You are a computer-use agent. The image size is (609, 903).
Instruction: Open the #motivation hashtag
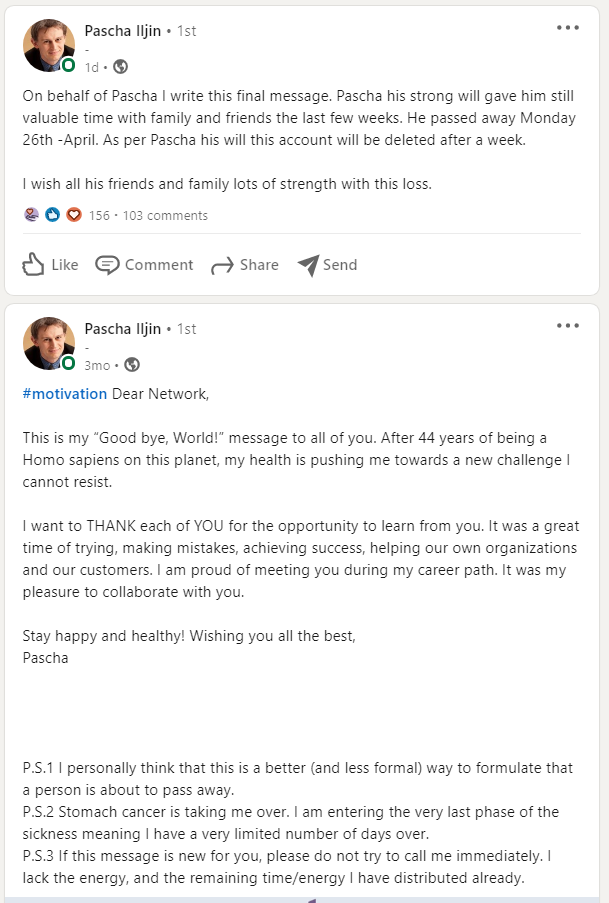(64, 393)
